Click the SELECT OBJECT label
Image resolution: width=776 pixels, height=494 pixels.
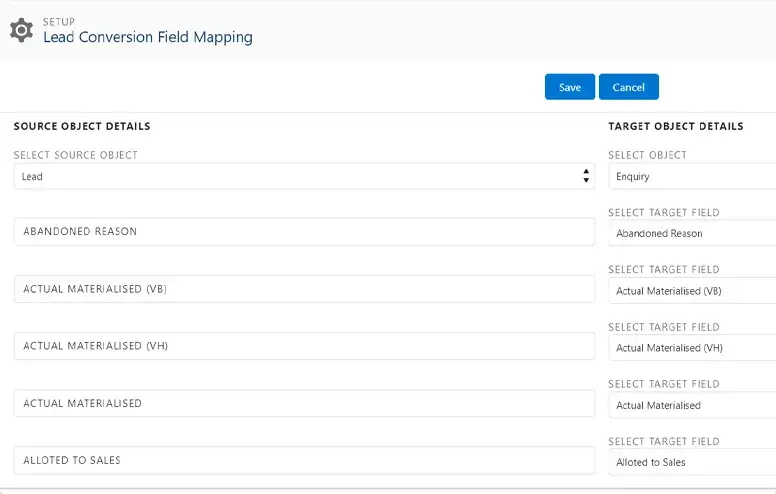pos(647,155)
